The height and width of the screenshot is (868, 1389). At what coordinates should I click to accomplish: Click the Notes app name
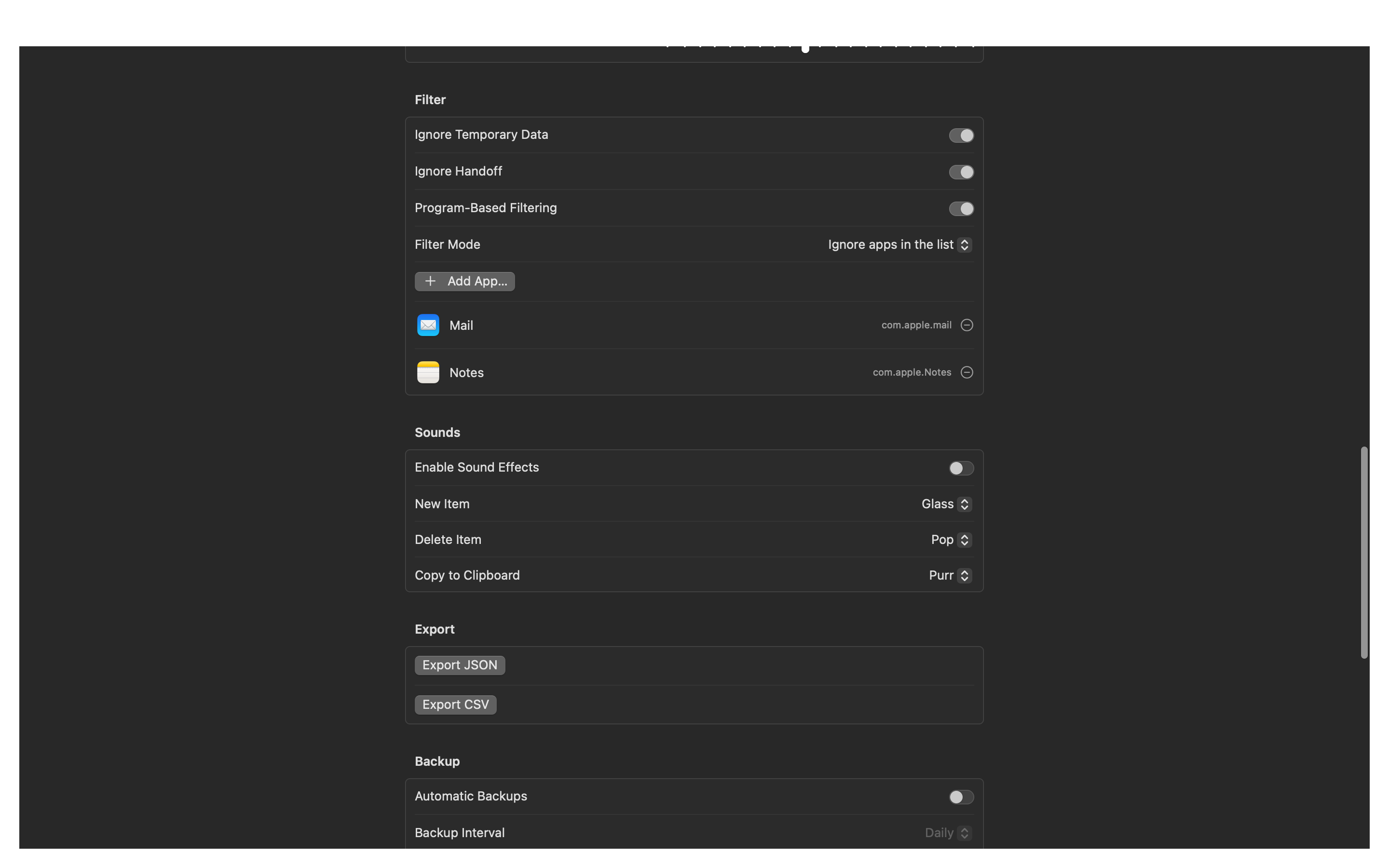coord(466,373)
